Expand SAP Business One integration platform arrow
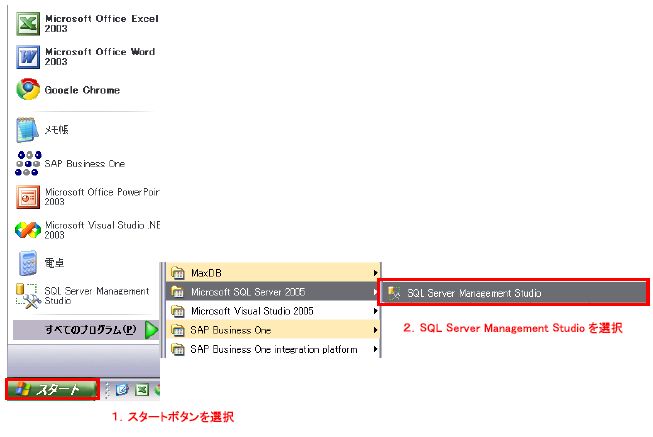This screenshot has height=437, width=653. click(x=375, y=349)
